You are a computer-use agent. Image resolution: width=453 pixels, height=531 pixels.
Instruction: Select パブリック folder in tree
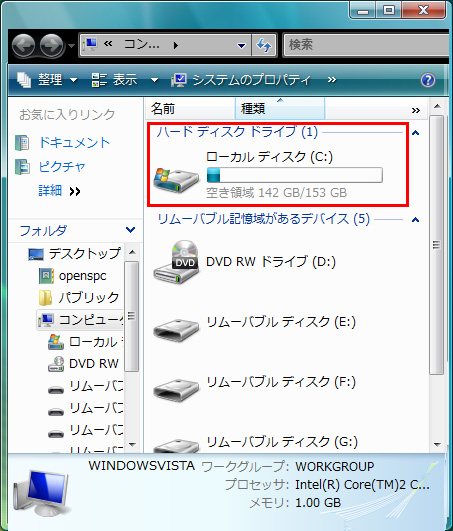click(x=88, y=298)
